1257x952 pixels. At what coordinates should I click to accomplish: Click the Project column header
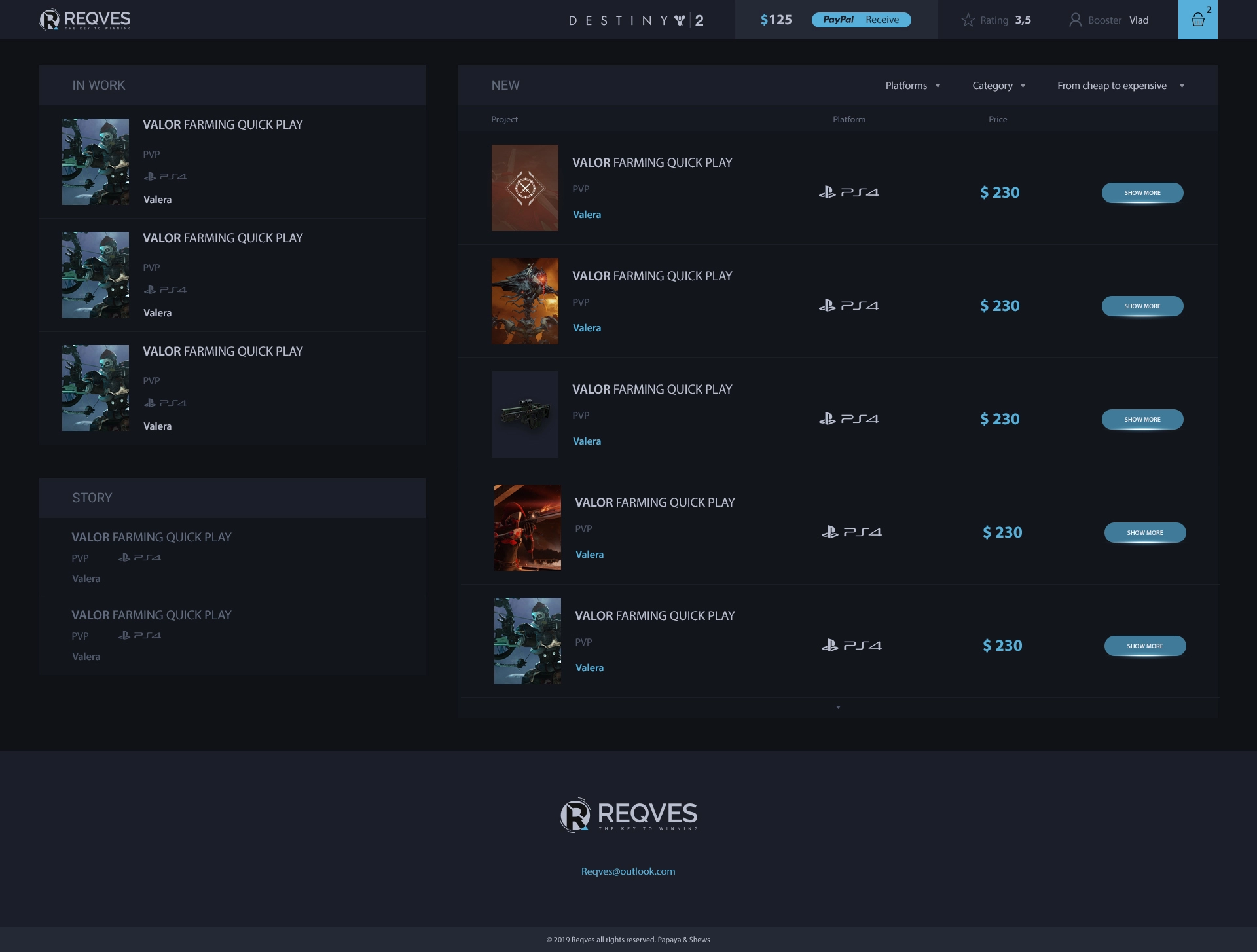click(504, 119)
